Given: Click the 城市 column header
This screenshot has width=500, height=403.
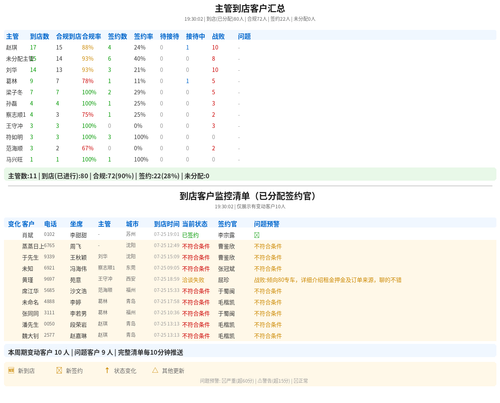Looking at the screenshot, I should click(132, 224).
